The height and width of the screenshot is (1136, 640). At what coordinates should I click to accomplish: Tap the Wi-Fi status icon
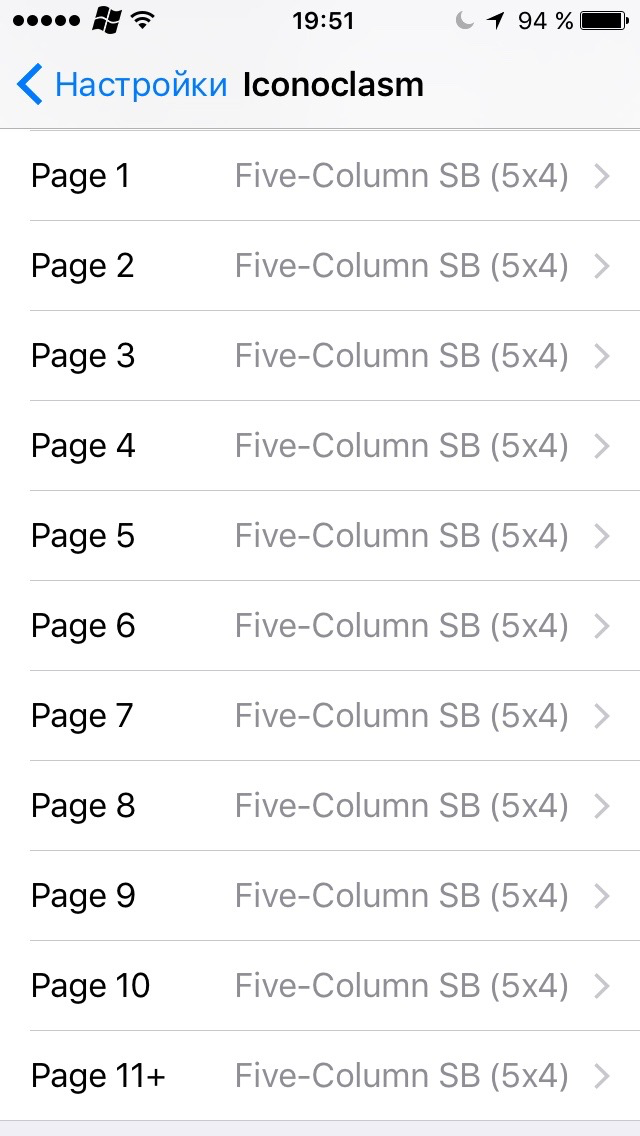(x=144, y=21)
